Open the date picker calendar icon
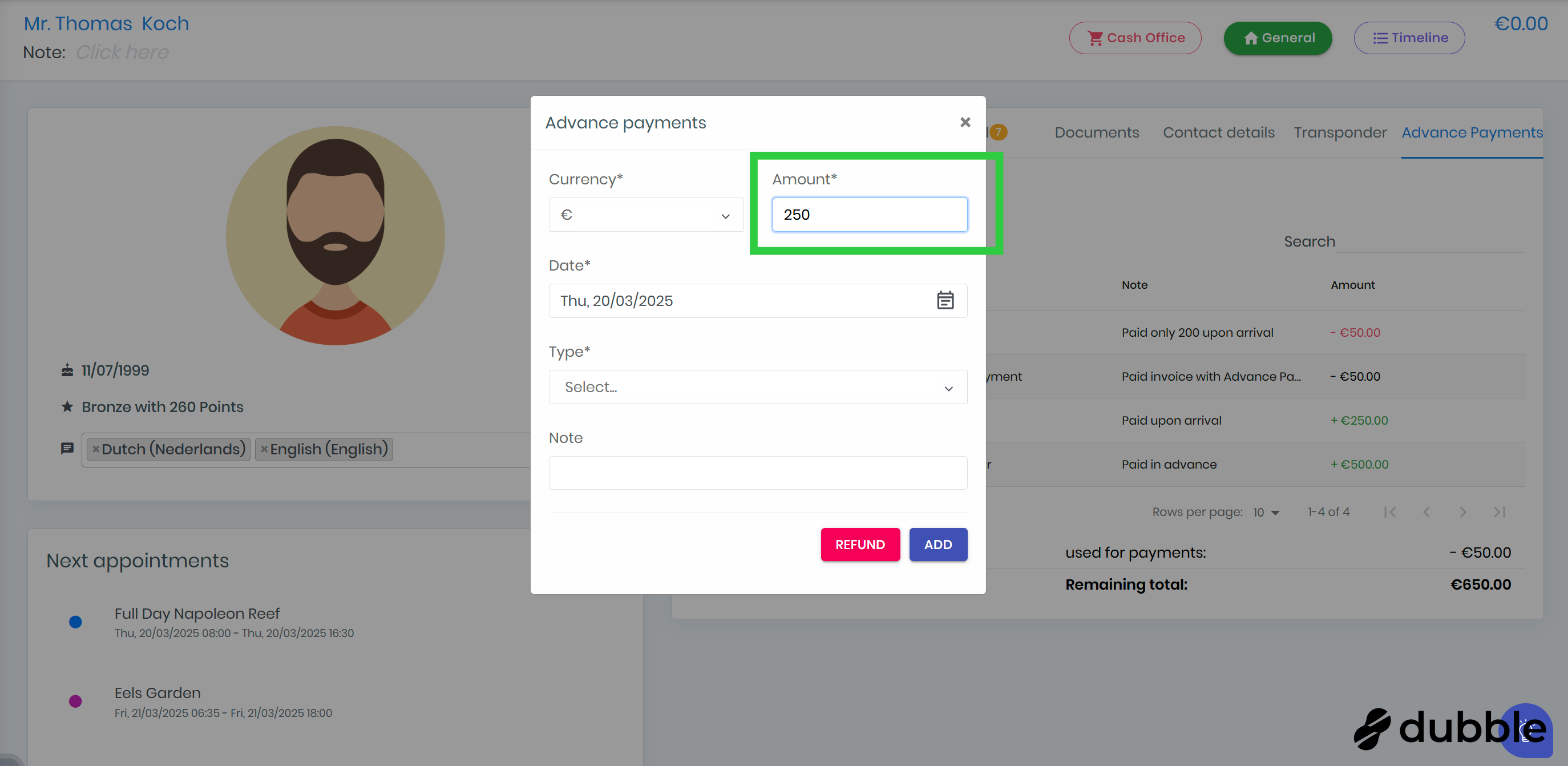This screenshot has height=766, width=1568. 945,301
